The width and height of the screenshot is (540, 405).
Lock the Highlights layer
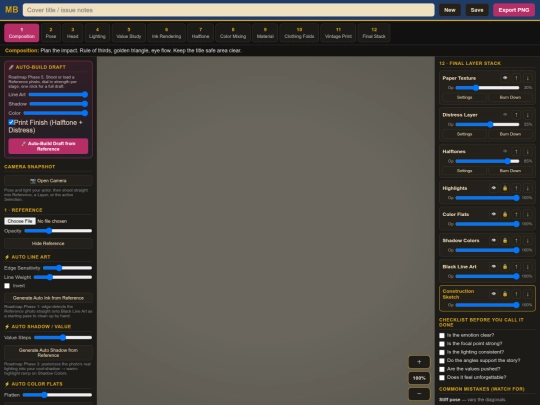pyautogui.click(x=505, y=188)
